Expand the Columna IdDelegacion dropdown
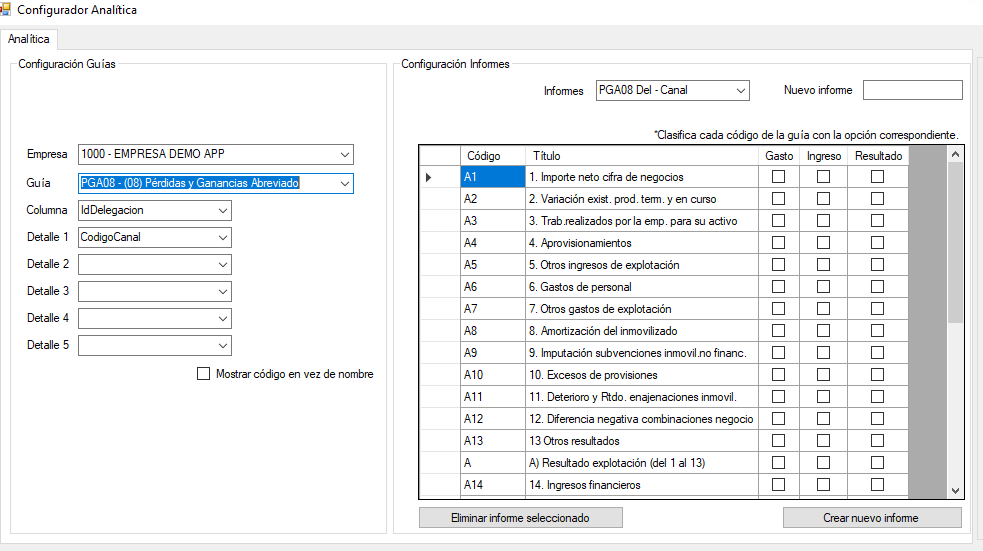Screen dimensions: 983x551 [155, 211]
